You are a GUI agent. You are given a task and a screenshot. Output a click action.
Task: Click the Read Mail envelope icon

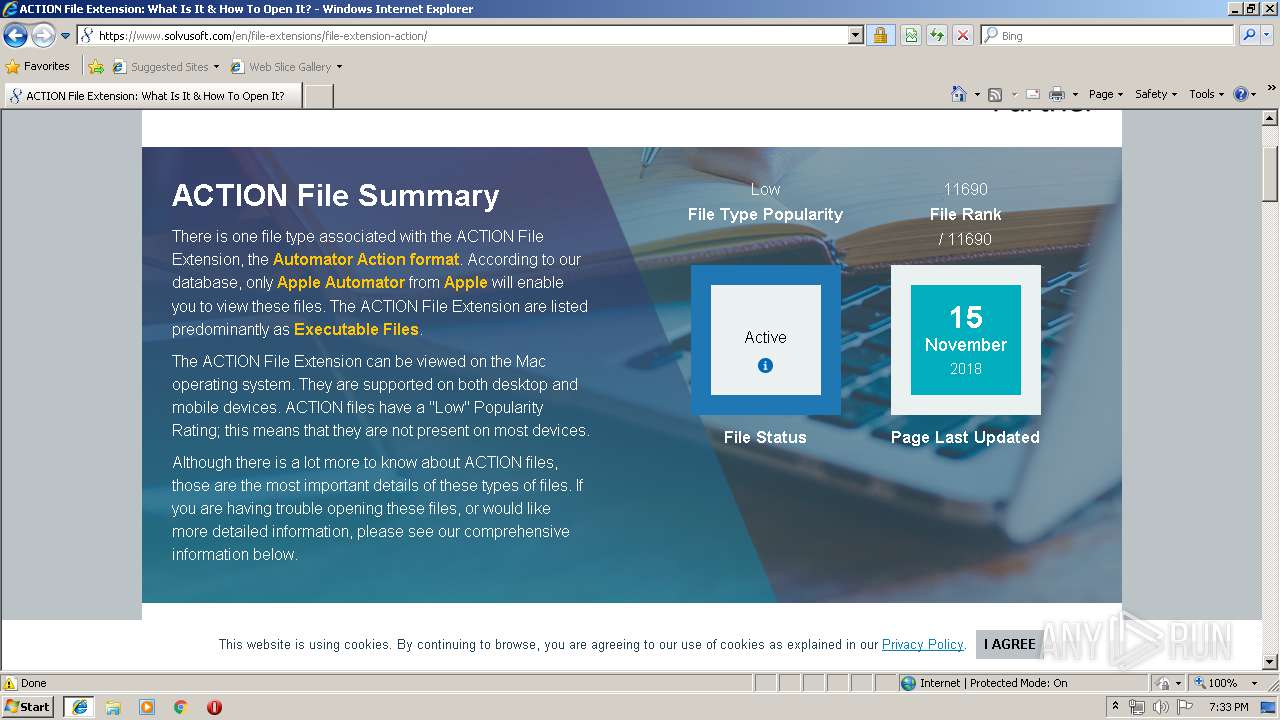click(x=1033, y=94)
